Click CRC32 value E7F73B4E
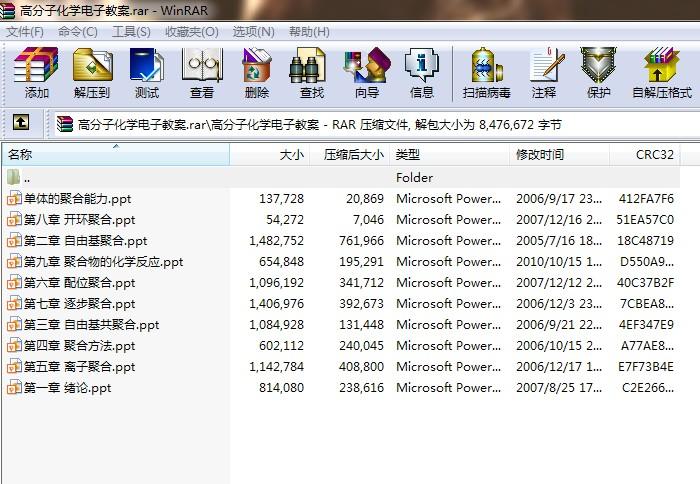700x484 pixels. pyautogui.click(x=646, y=366)
